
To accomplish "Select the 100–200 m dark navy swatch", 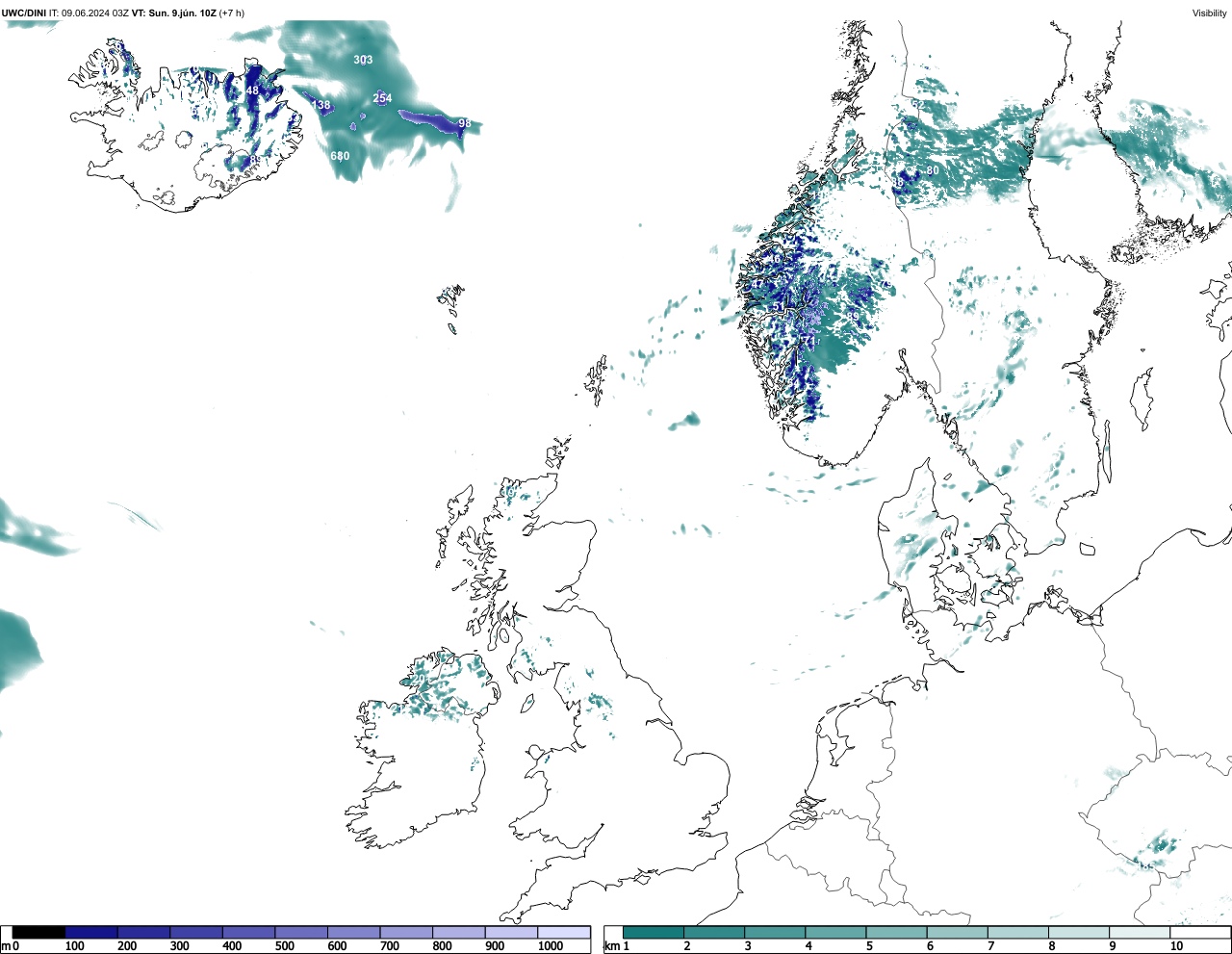I will point(91,933).
